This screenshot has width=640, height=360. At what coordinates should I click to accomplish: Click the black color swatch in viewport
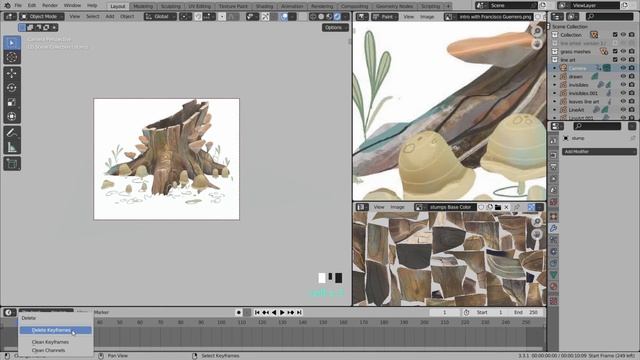point(338,278)
